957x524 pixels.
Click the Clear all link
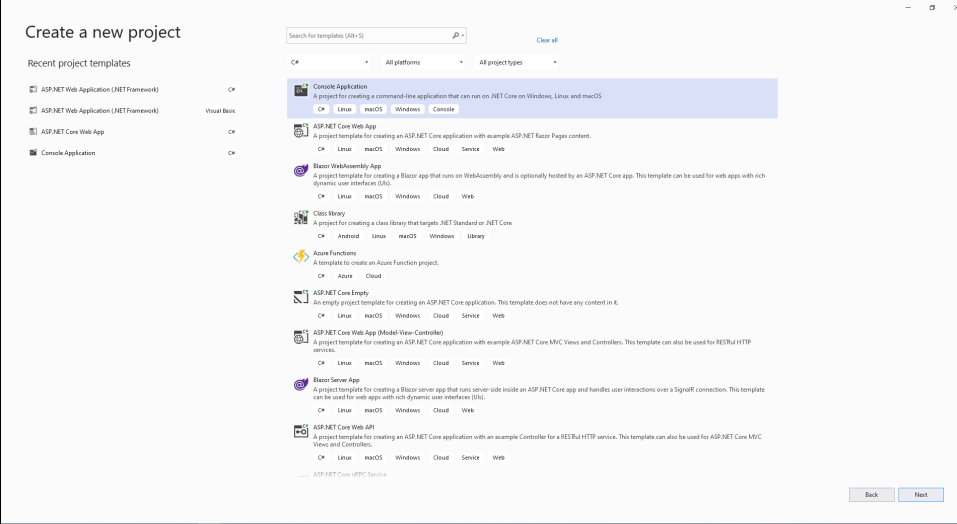(x=547, y=40)
